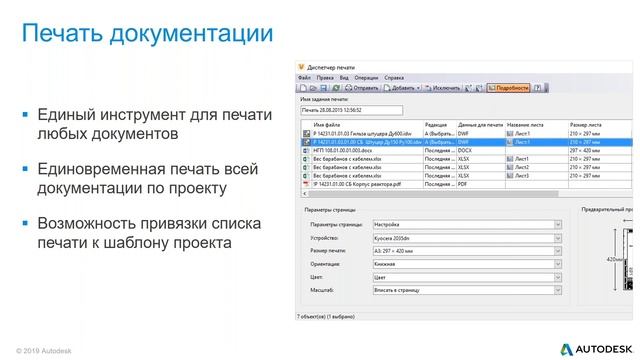Image resolution: width=640 pixels, height=360 pixels.
Task: Sort by the Данные для печати column header
Action: tap(481, 125)
